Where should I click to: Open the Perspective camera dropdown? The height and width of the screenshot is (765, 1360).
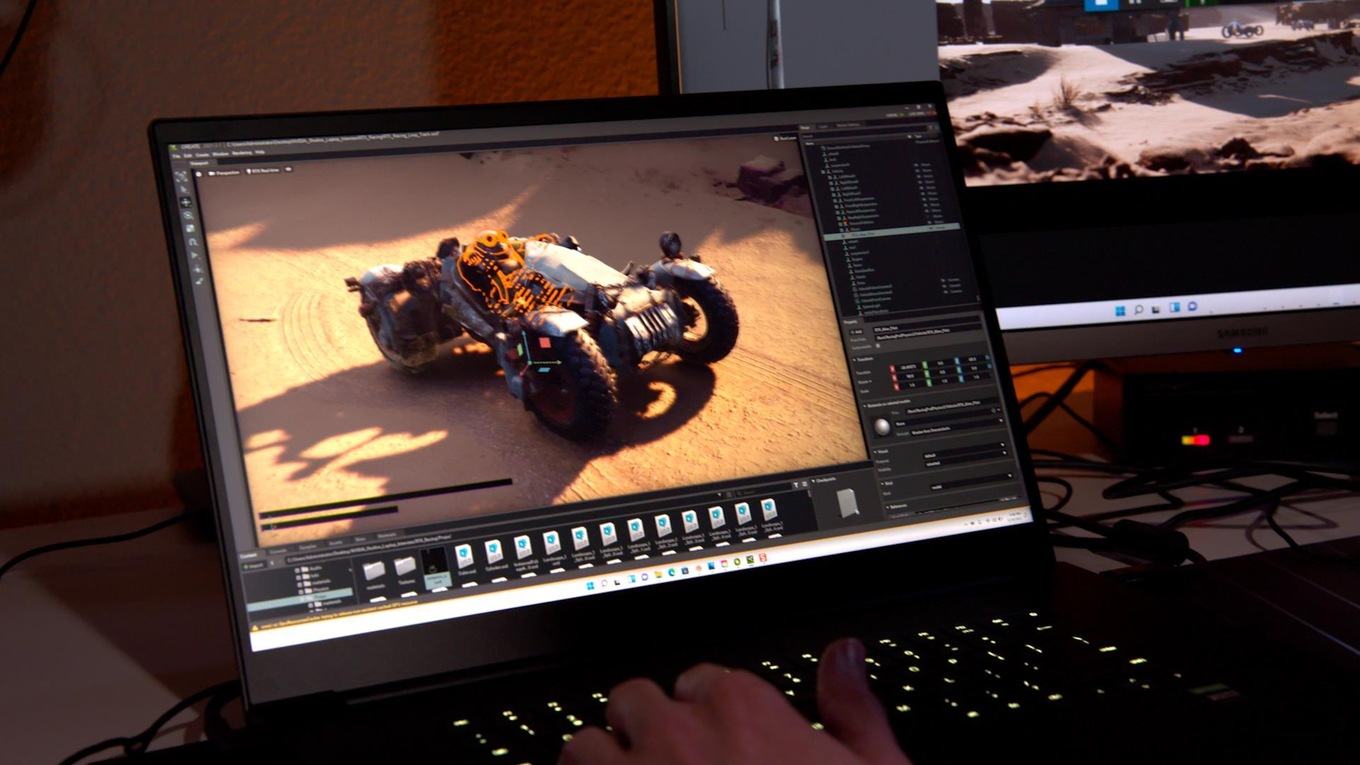click(x=224, y=173)
